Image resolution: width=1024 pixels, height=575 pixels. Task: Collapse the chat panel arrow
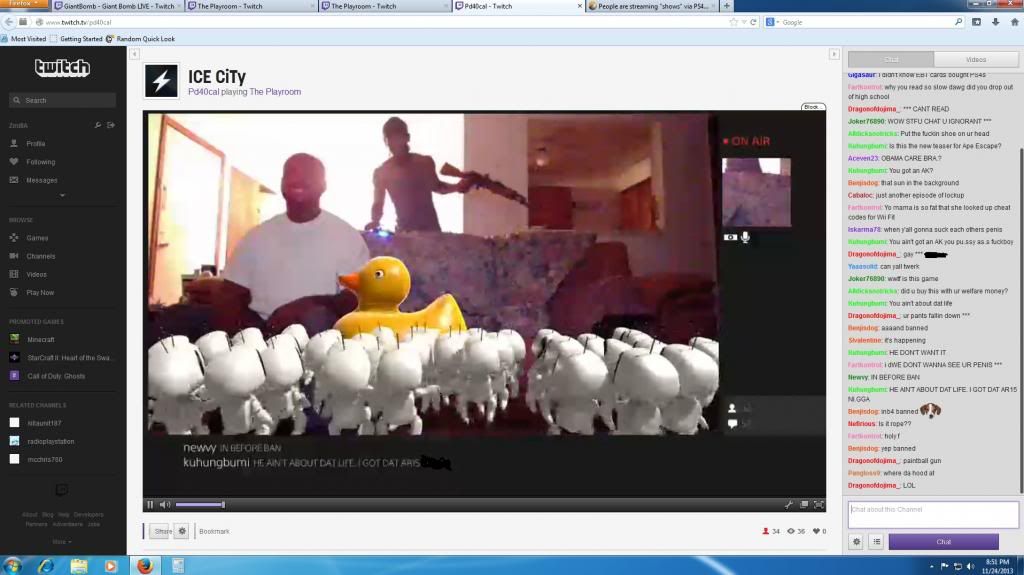click(x=834, y=54)
